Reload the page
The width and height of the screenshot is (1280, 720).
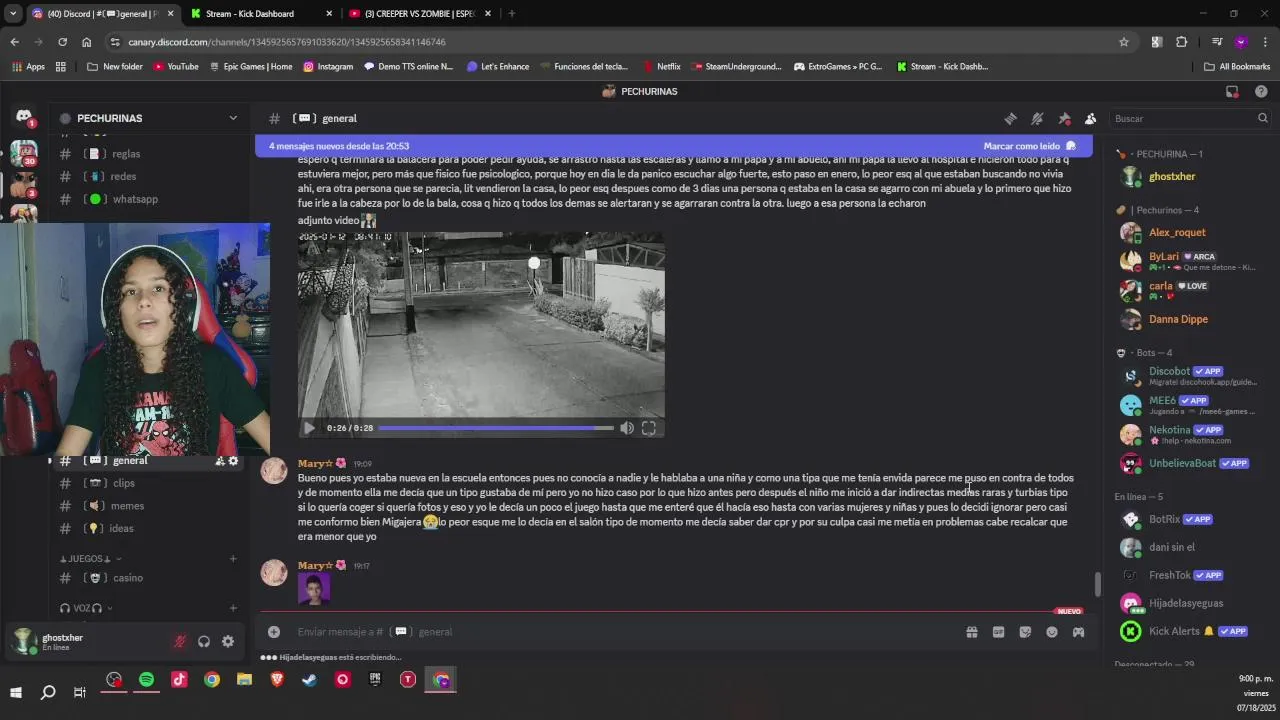tap(62, 42)
